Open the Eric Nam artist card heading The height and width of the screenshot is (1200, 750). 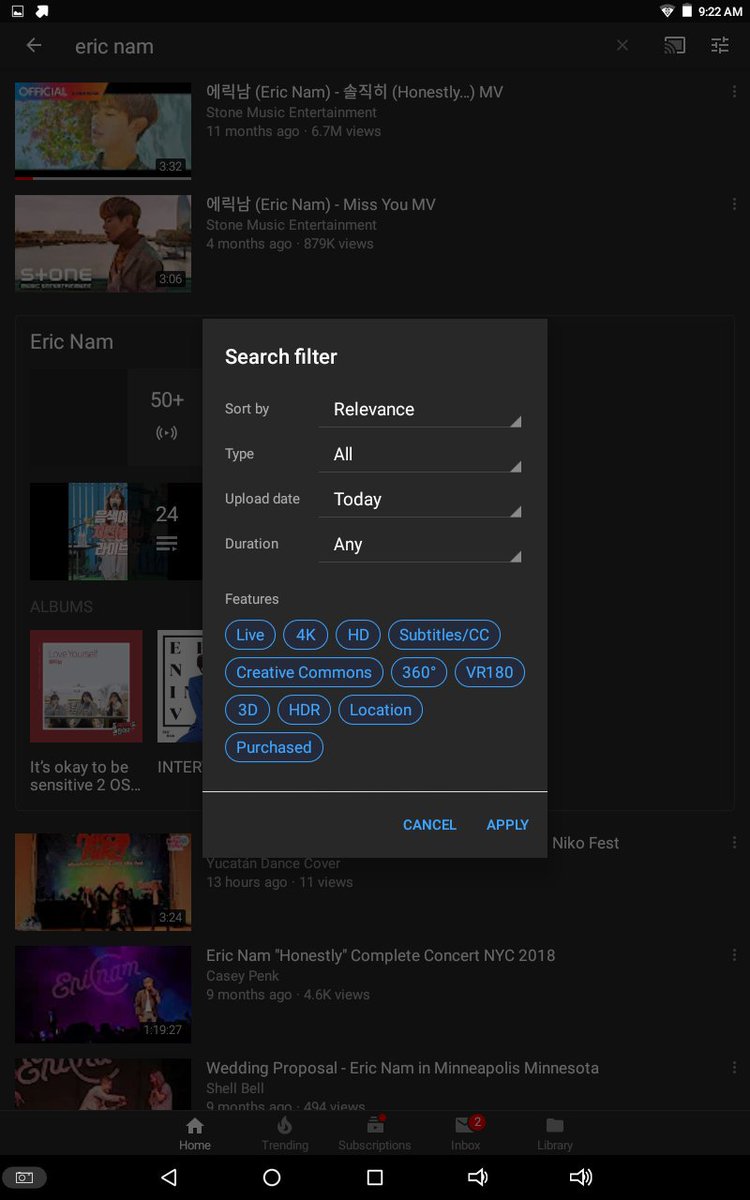tap(72, 342)
